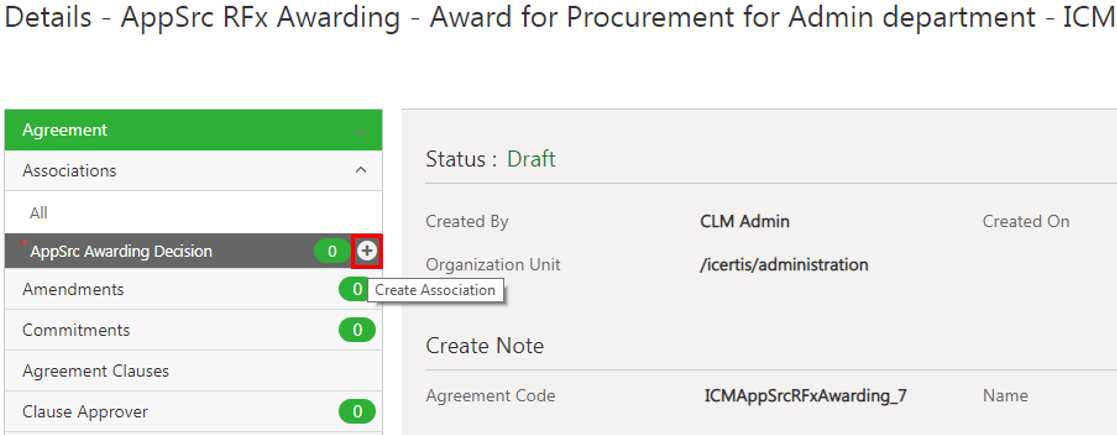Click the Clause Approver count badge
Viewport: 1117px width, 435px height.
point(357,411)
